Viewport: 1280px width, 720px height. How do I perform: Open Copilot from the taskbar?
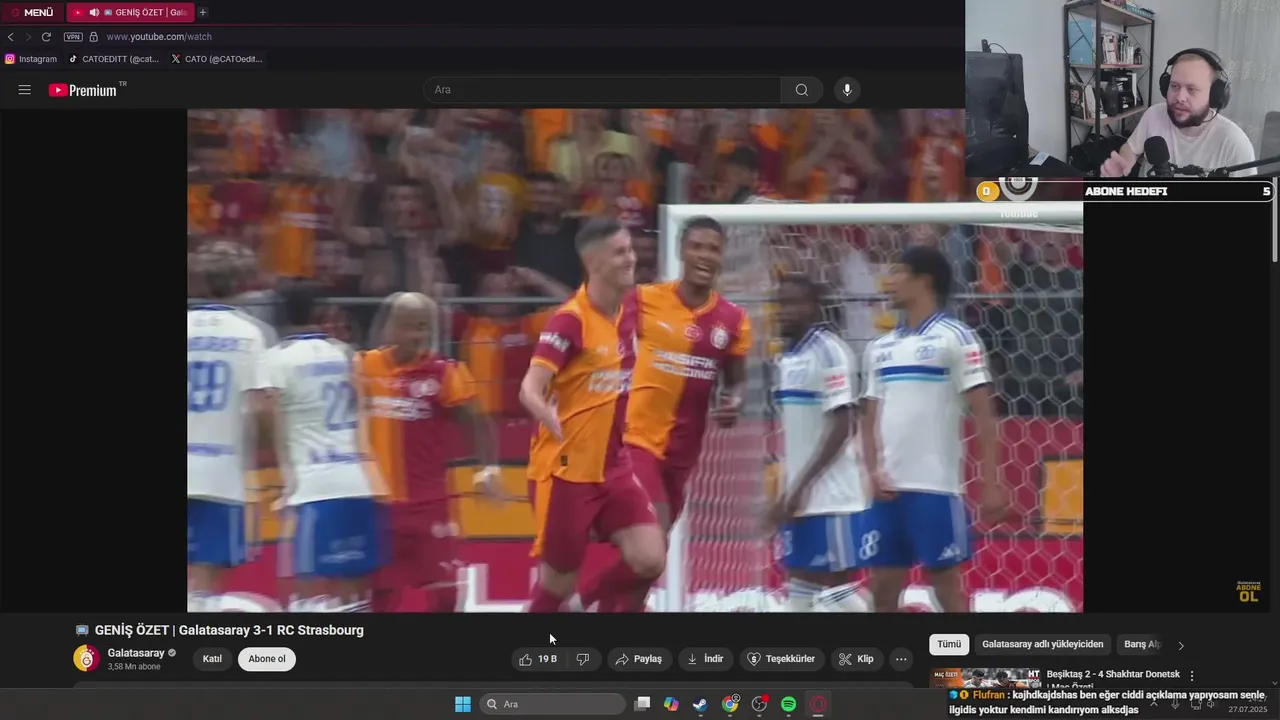(671, 704)
